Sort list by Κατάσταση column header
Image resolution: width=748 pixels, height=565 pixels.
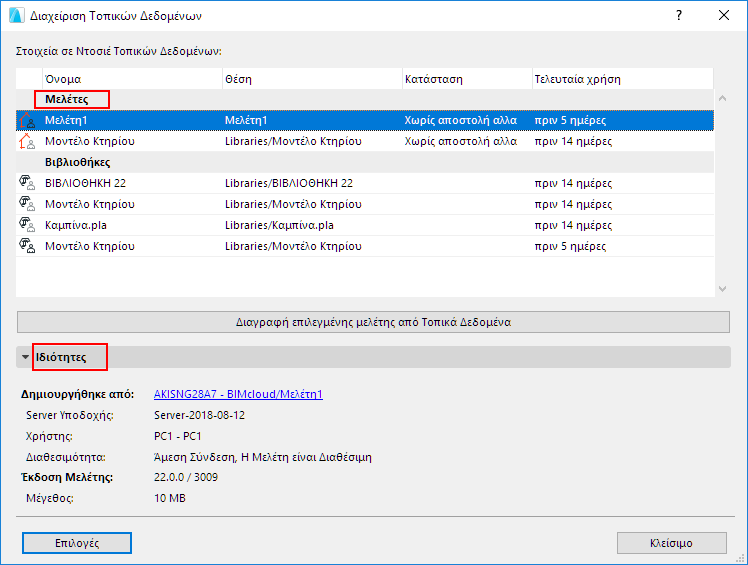(467, 79)
